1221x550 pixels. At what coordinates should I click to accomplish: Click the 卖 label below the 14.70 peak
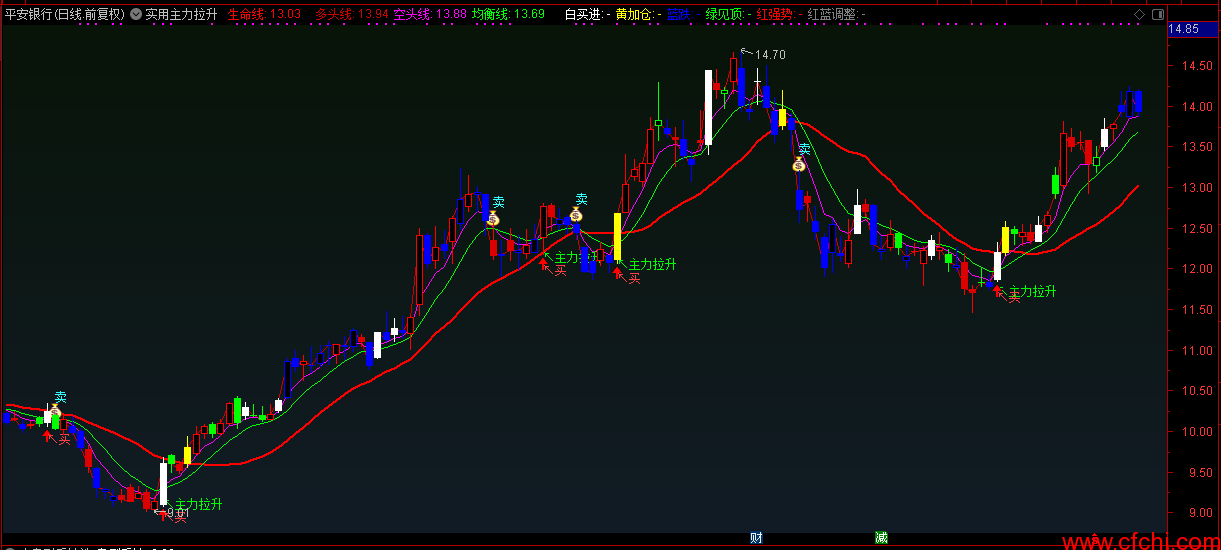(x=804, y=150)
